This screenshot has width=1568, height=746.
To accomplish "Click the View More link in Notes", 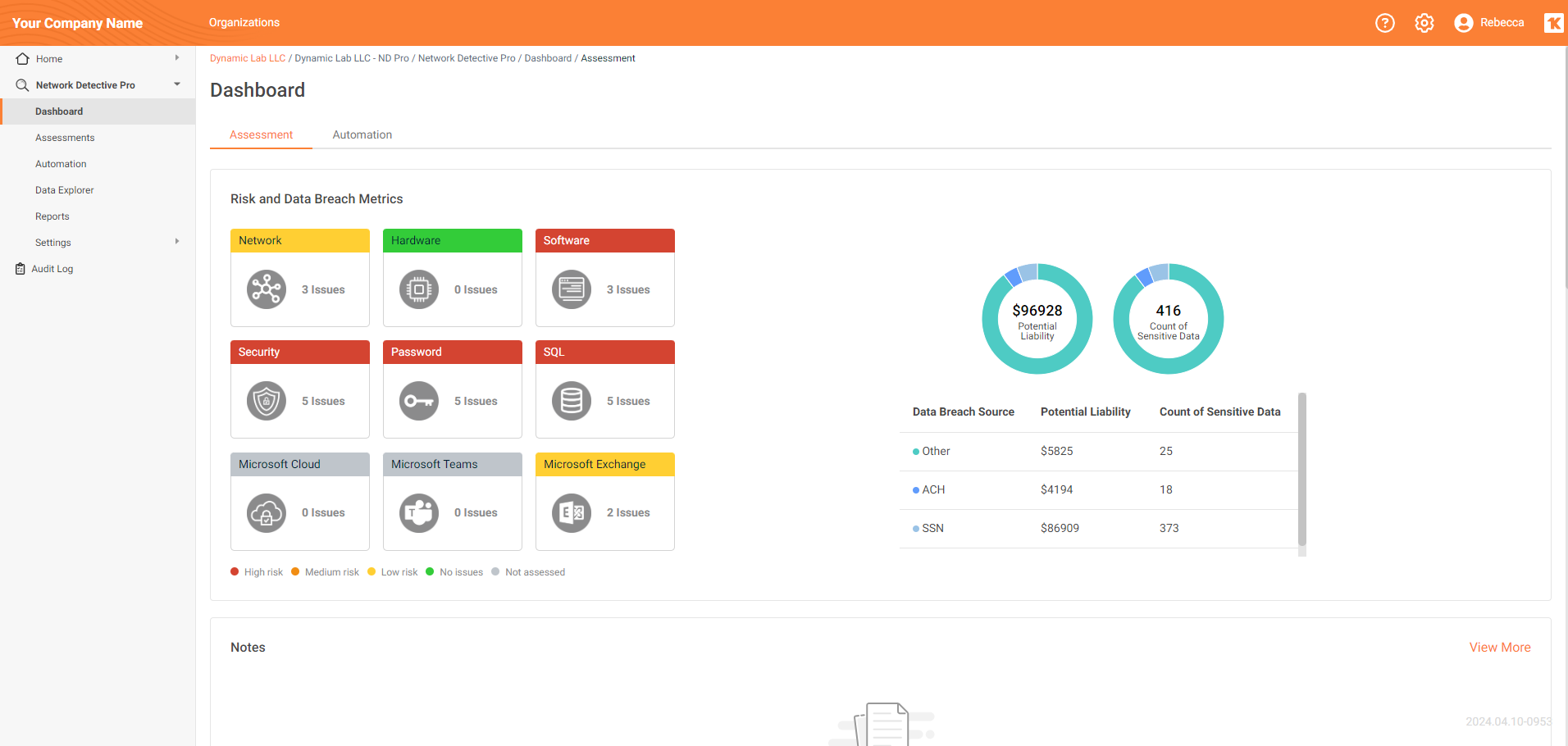I will tap(1499, 647).
